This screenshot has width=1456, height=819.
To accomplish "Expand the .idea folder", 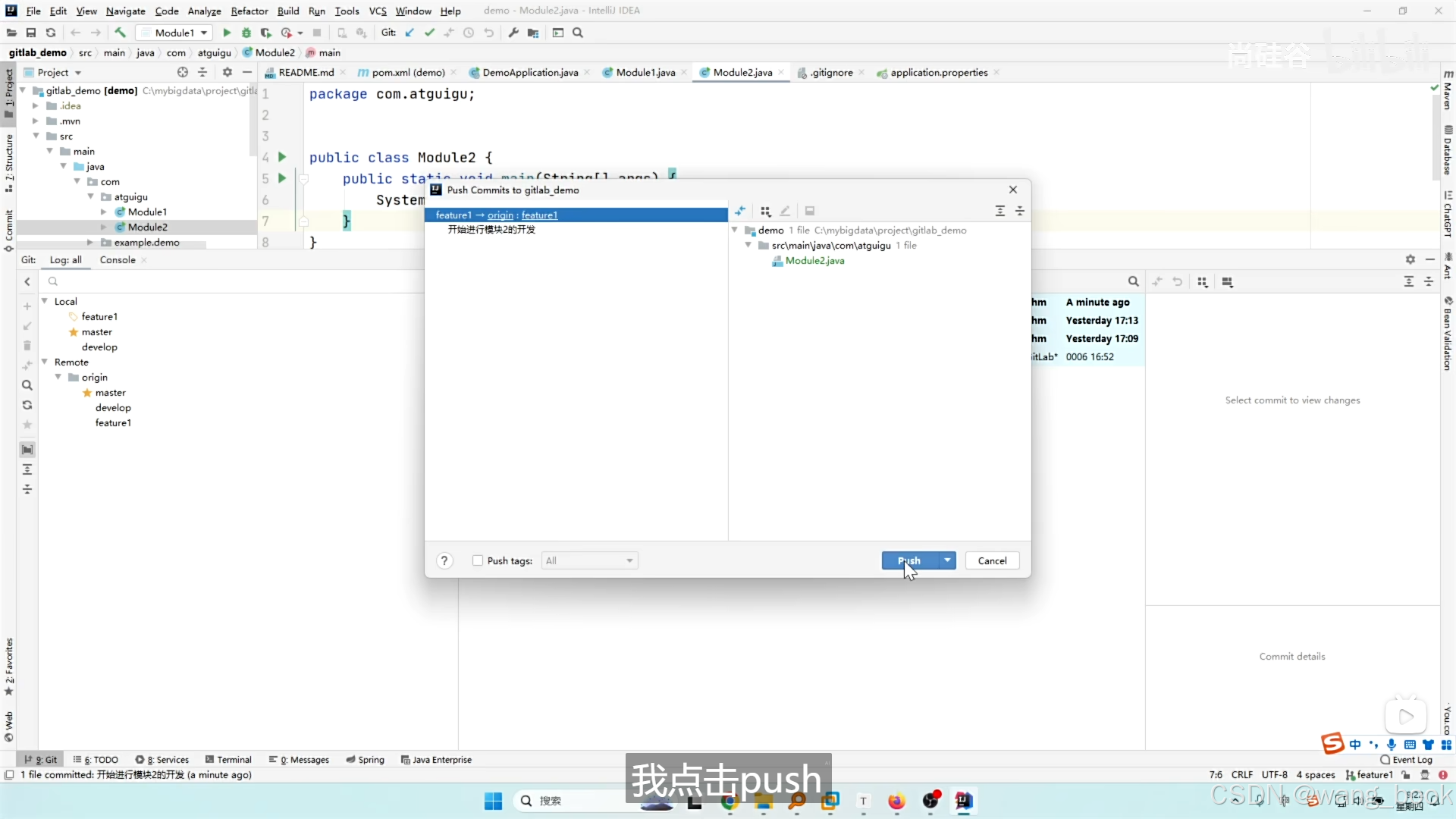I will tap(36, 105).
